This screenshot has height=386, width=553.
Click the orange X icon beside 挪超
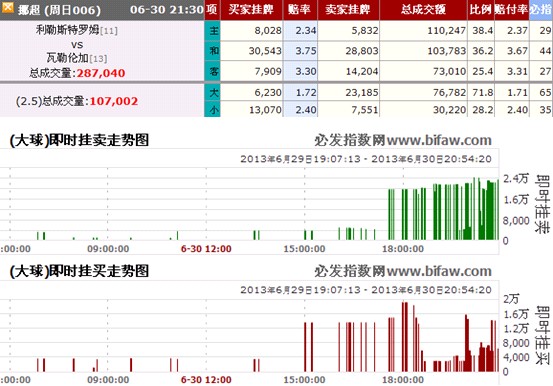[8, 7]
